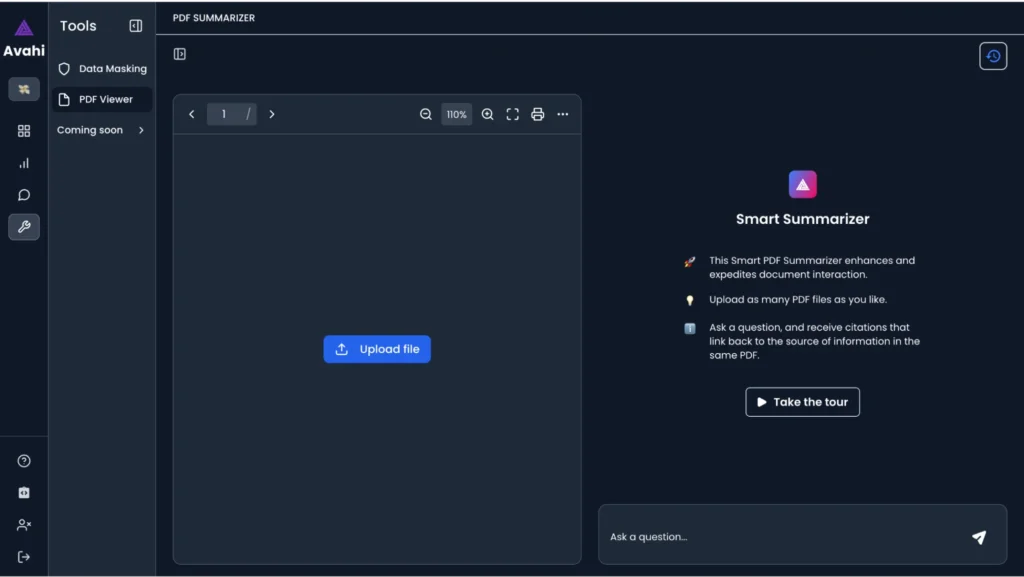Collapse the Tools panel

coord(136,26)
